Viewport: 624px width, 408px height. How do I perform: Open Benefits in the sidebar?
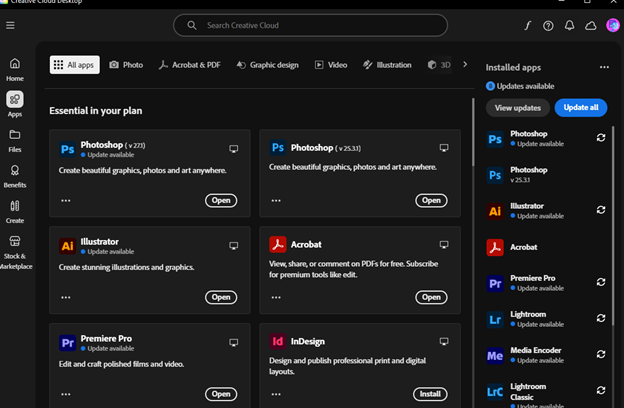[15, 176]
